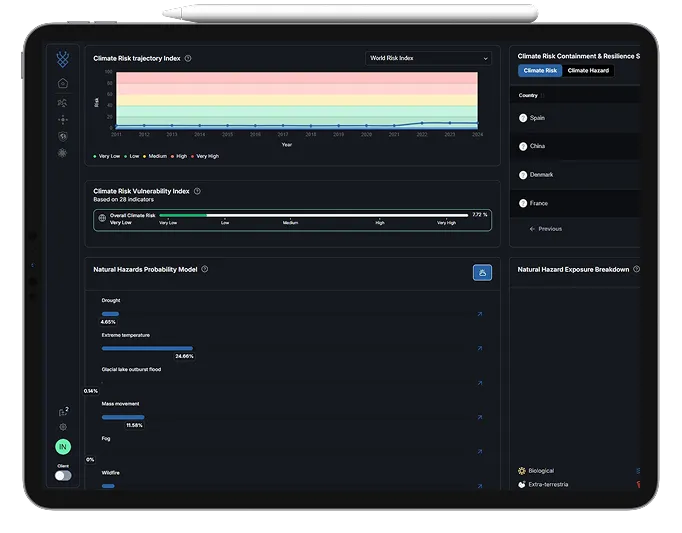Select the China row

point(575,146)
